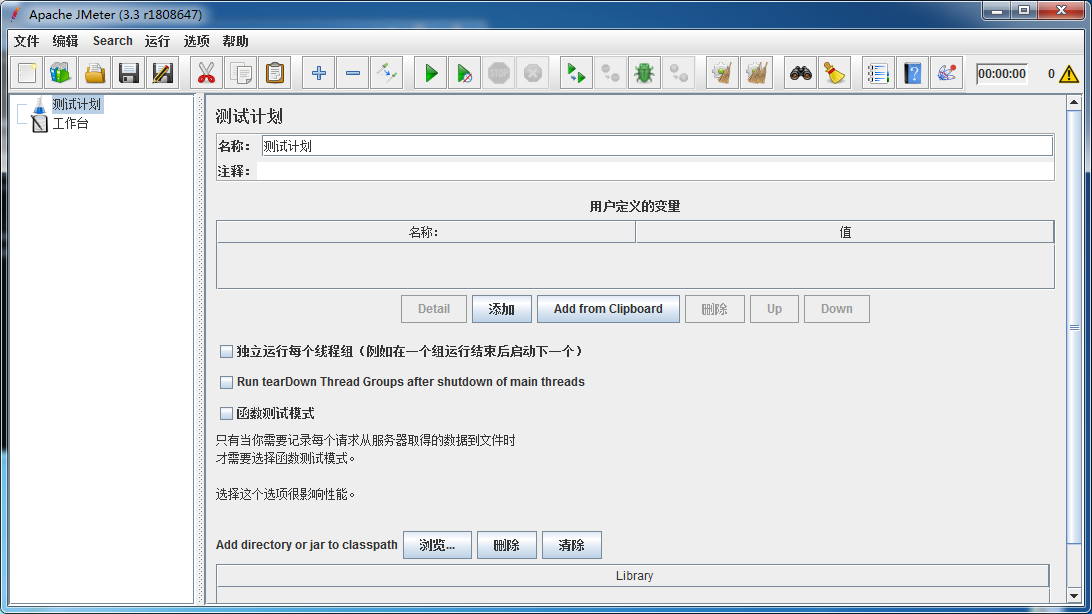Screen dimensions: 1092x614
Task: Click the heap dump icon beside help
Action: tap(947, 73)
